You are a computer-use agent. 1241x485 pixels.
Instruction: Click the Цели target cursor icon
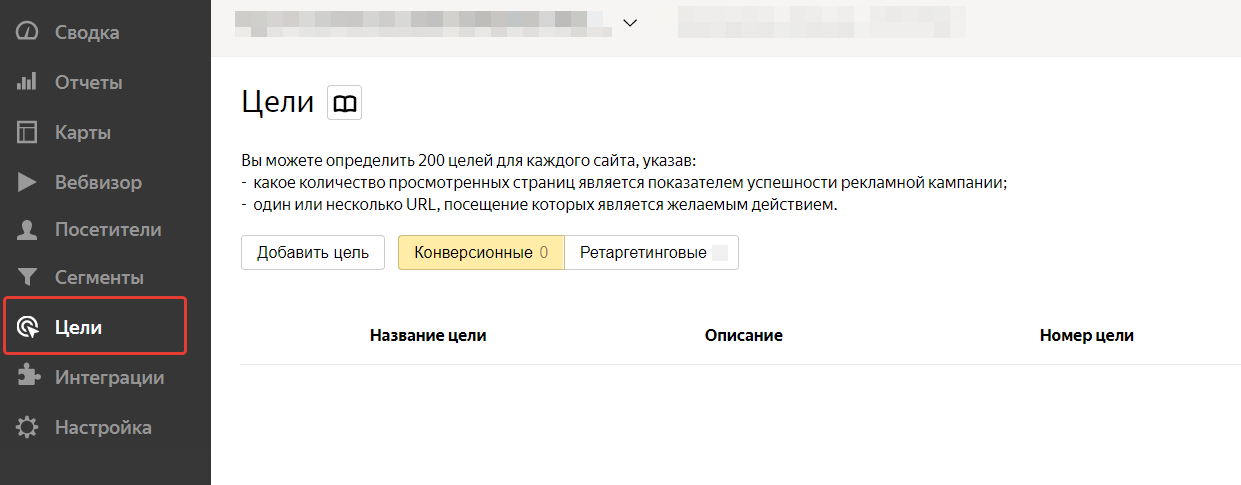click(28, 327)
